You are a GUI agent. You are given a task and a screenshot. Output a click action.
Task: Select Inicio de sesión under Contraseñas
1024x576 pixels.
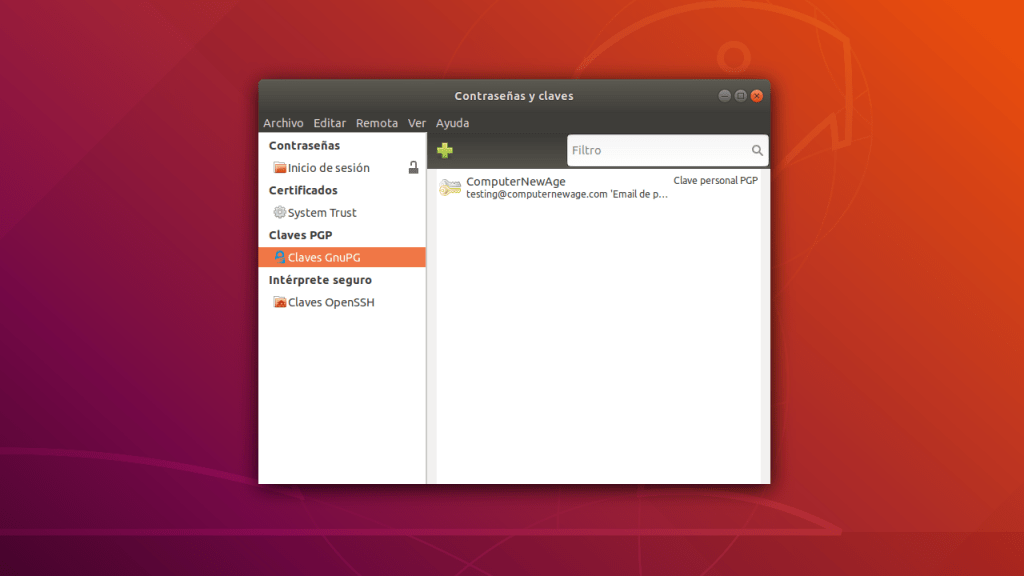tap(330, 167)
